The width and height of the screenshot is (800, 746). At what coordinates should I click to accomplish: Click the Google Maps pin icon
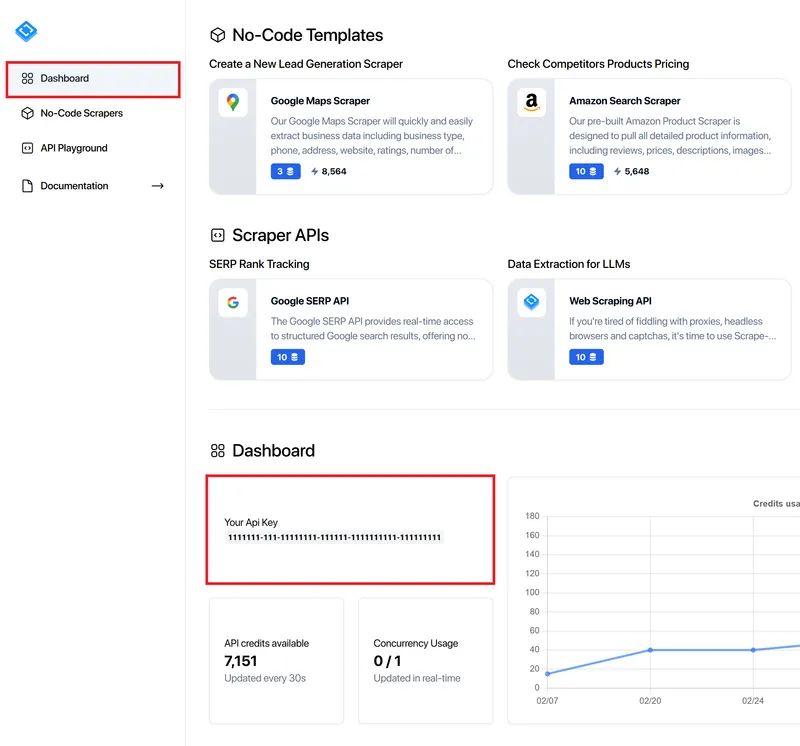(233, 102)
